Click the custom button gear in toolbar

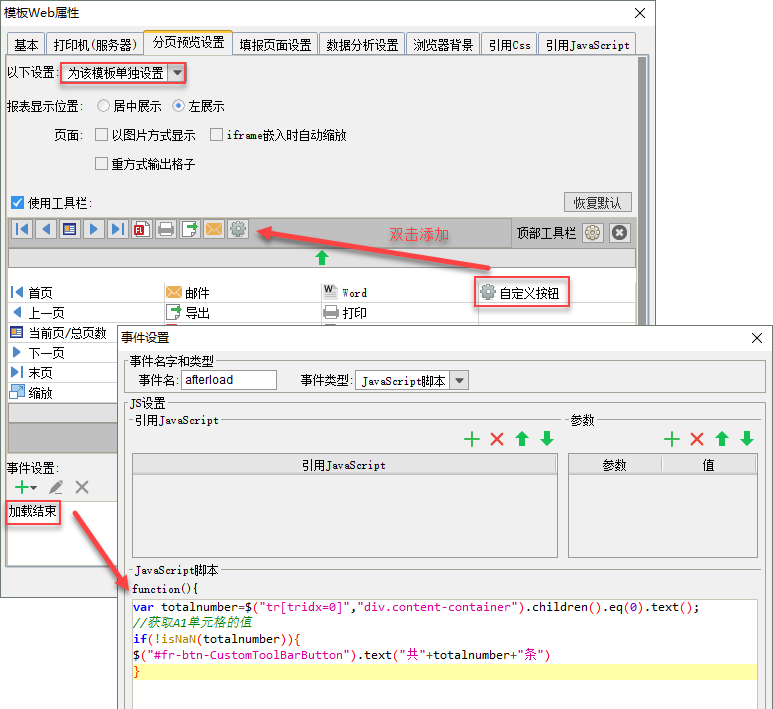238,229
